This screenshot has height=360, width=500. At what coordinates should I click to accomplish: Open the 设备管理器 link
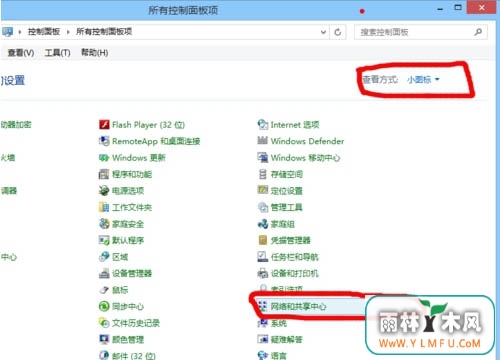132,273
